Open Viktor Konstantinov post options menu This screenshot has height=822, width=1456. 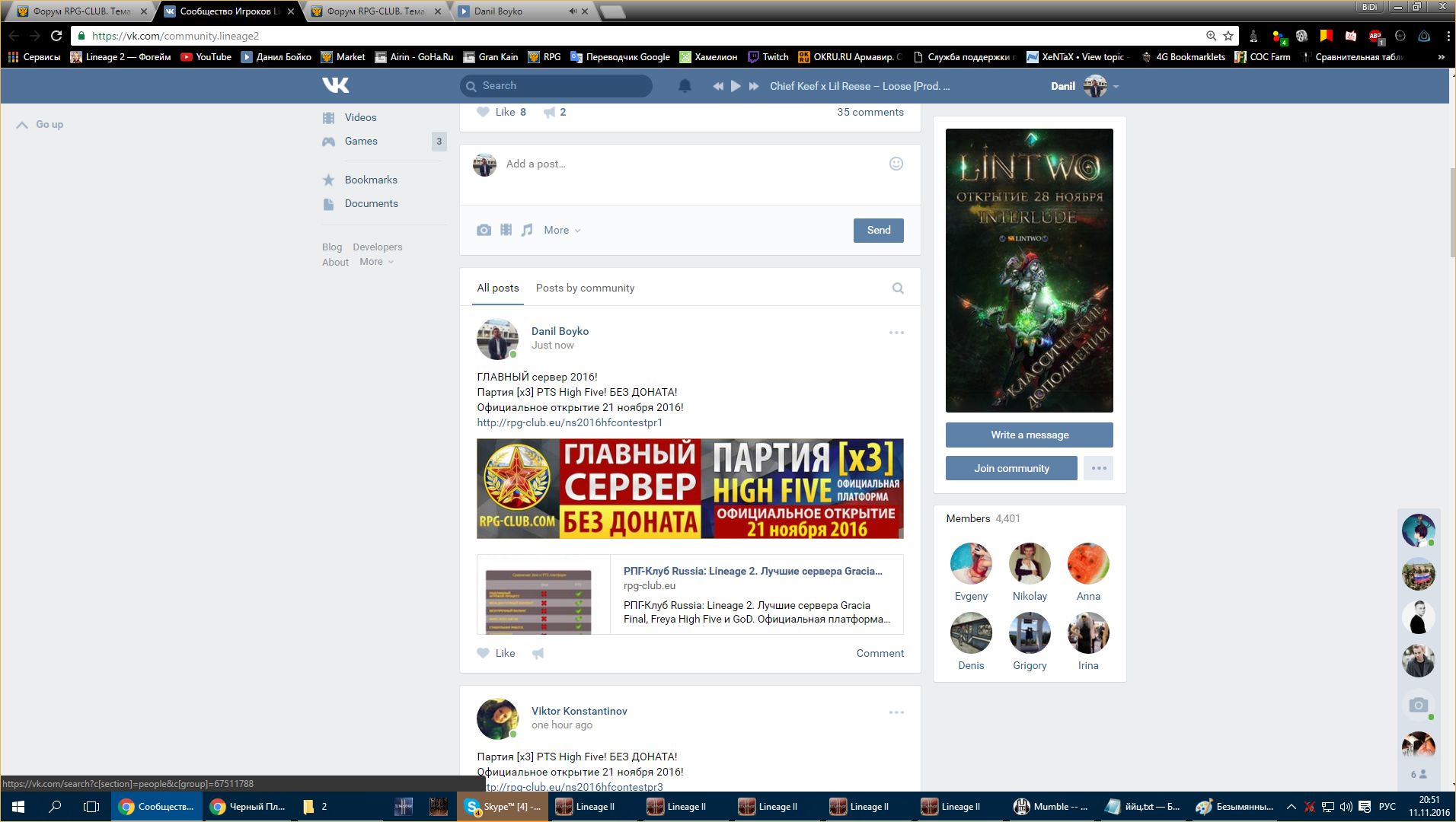[x=896, y=712]
